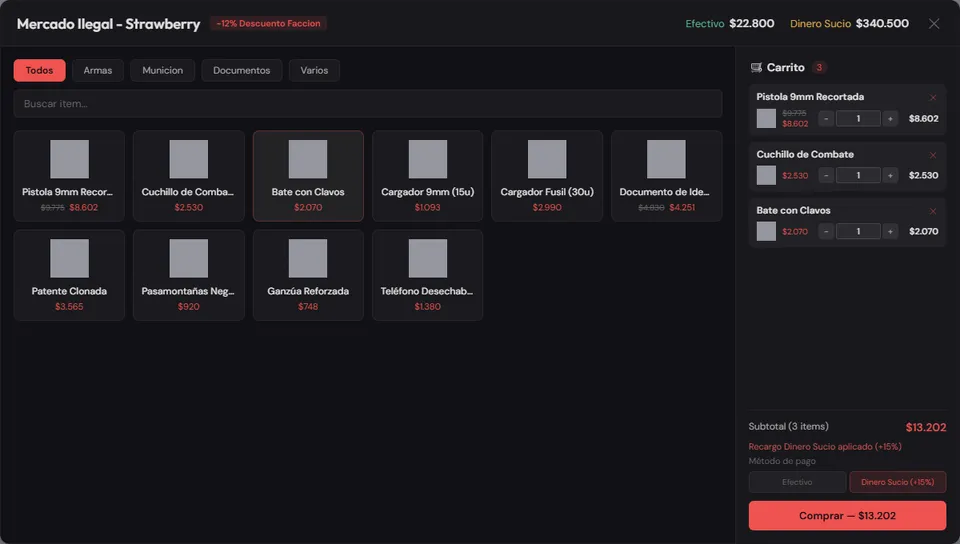Select the Pistola 9mm Recortada item card

click(x=69, y=176)
